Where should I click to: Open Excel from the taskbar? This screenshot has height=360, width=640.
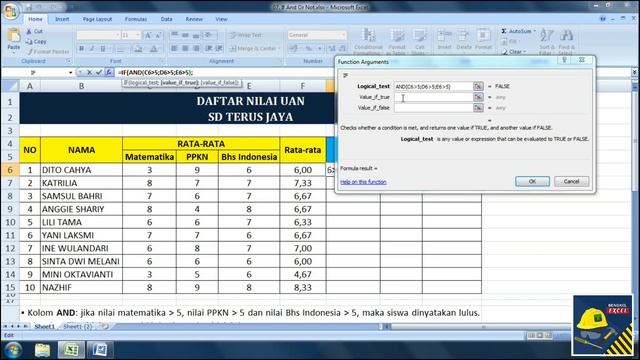(x=71, y=350)
